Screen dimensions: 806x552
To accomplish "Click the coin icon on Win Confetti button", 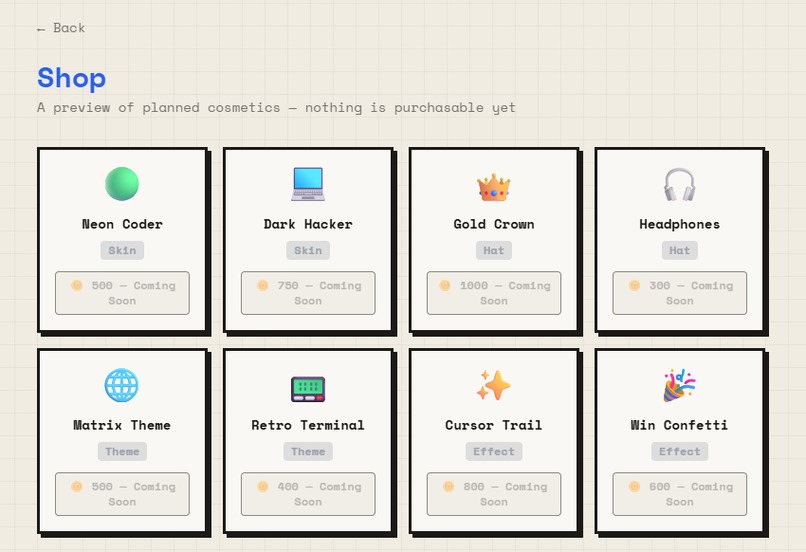I will [x=634, y=486].
